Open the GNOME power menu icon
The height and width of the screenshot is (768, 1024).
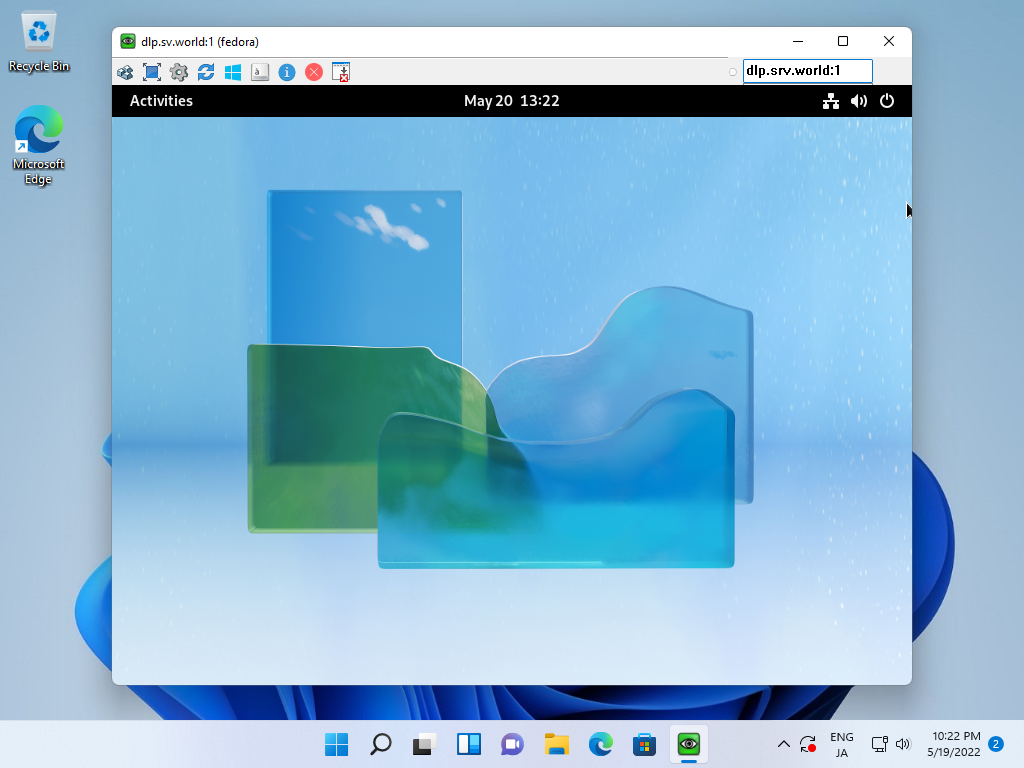coord(887,101)
